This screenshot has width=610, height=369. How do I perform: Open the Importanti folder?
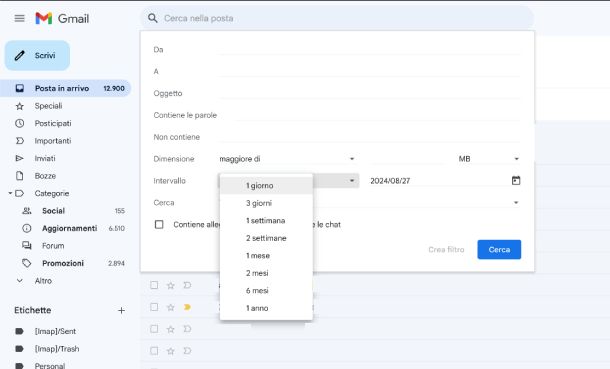pos(53,141)
